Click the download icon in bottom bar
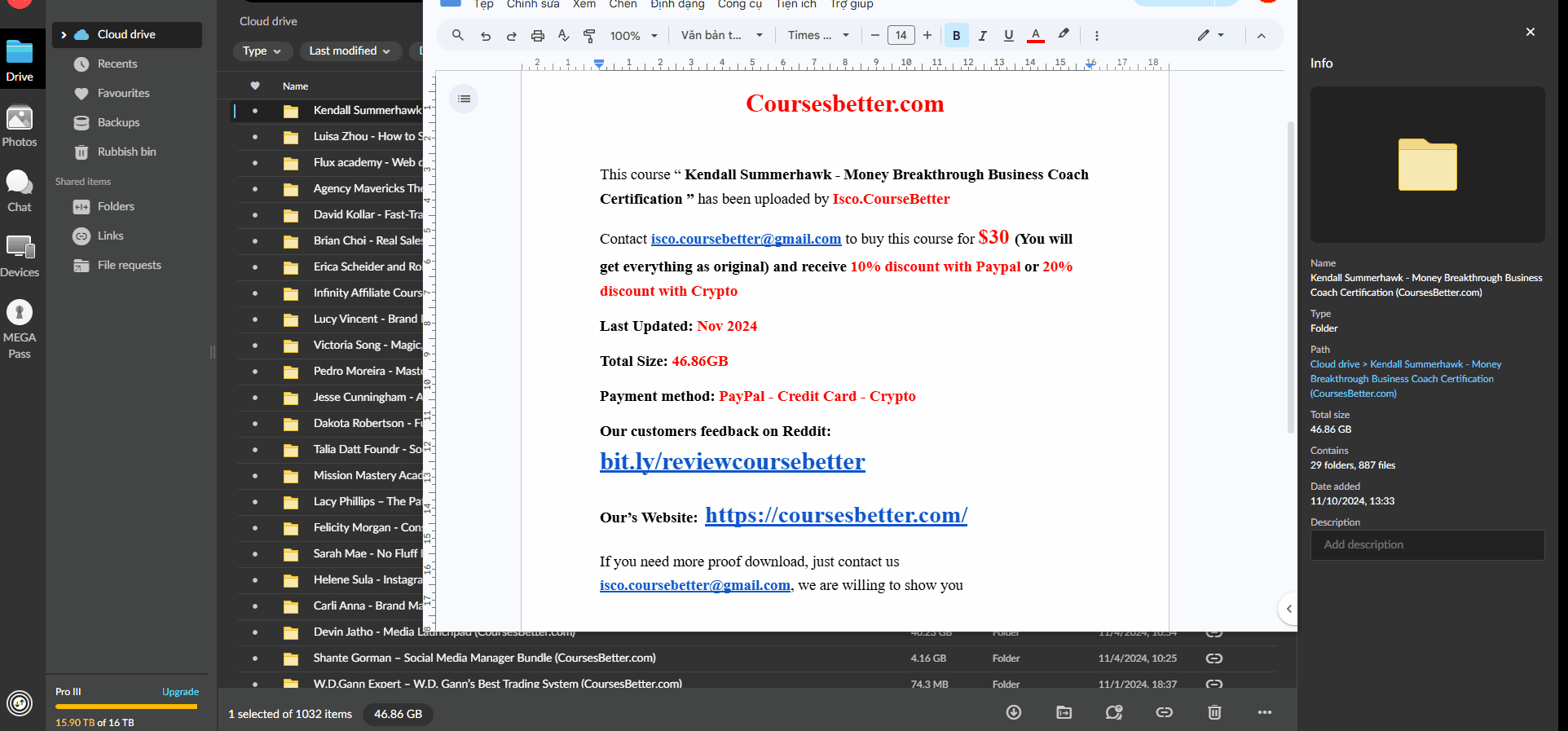 tap(1013, 712)
